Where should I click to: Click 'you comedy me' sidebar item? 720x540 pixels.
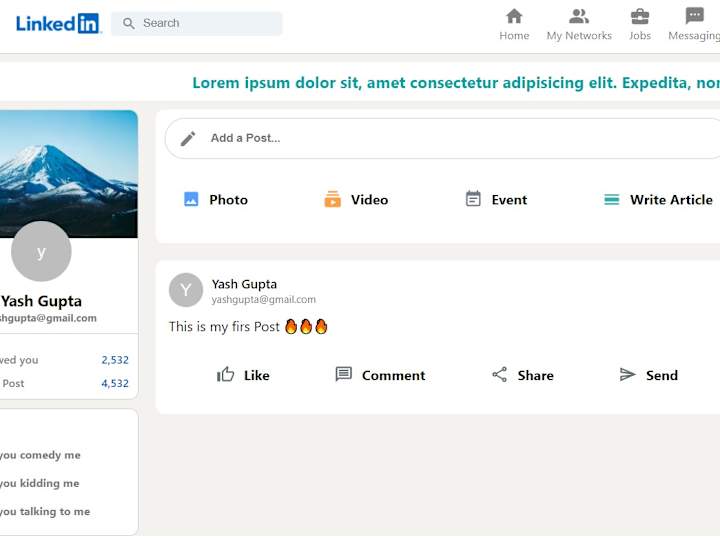pyautogui.click(x=40, y=455)
